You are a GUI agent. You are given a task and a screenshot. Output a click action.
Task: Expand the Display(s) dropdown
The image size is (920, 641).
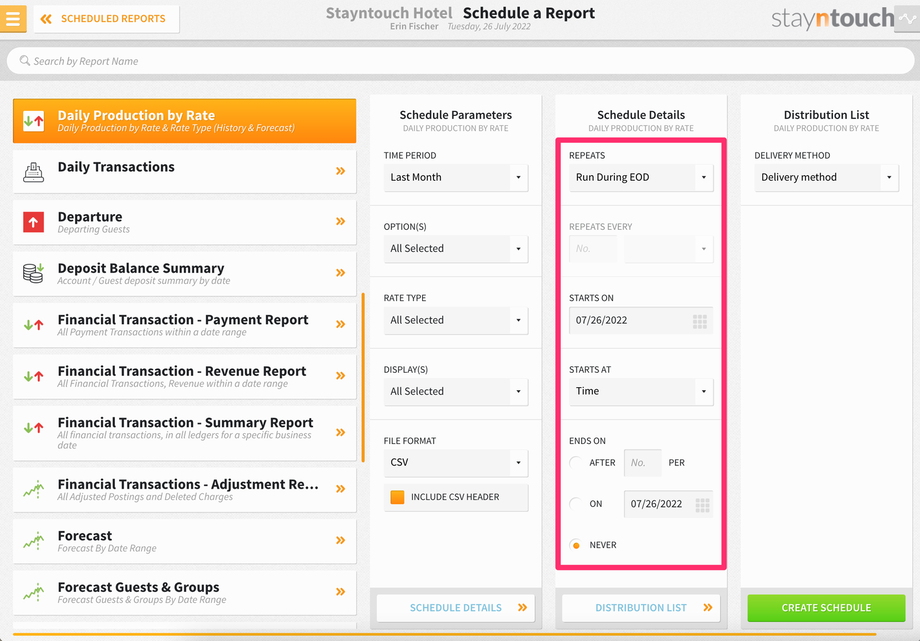[x=456, y=392]
